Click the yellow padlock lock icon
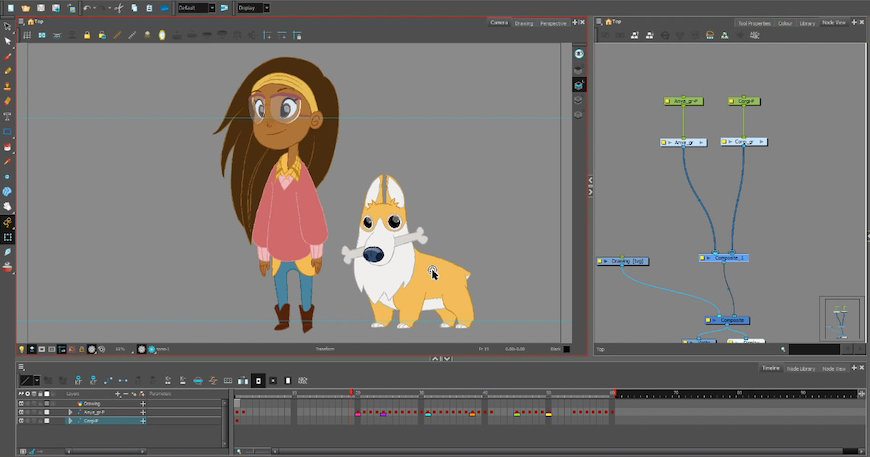Screen dimensions: 870x457 (87, 35)
